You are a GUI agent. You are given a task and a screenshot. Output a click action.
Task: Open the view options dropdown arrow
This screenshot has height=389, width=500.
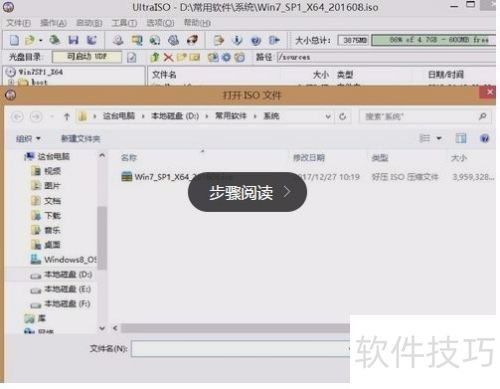pos(439,138)
